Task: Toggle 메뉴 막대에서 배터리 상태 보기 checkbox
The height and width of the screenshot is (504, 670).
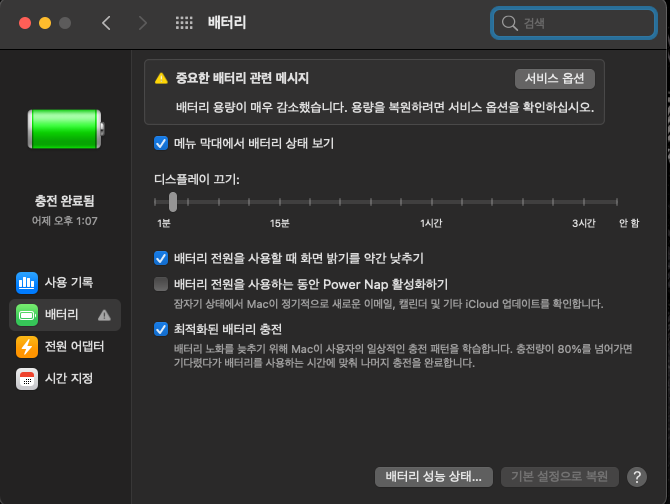Action: 161,143
